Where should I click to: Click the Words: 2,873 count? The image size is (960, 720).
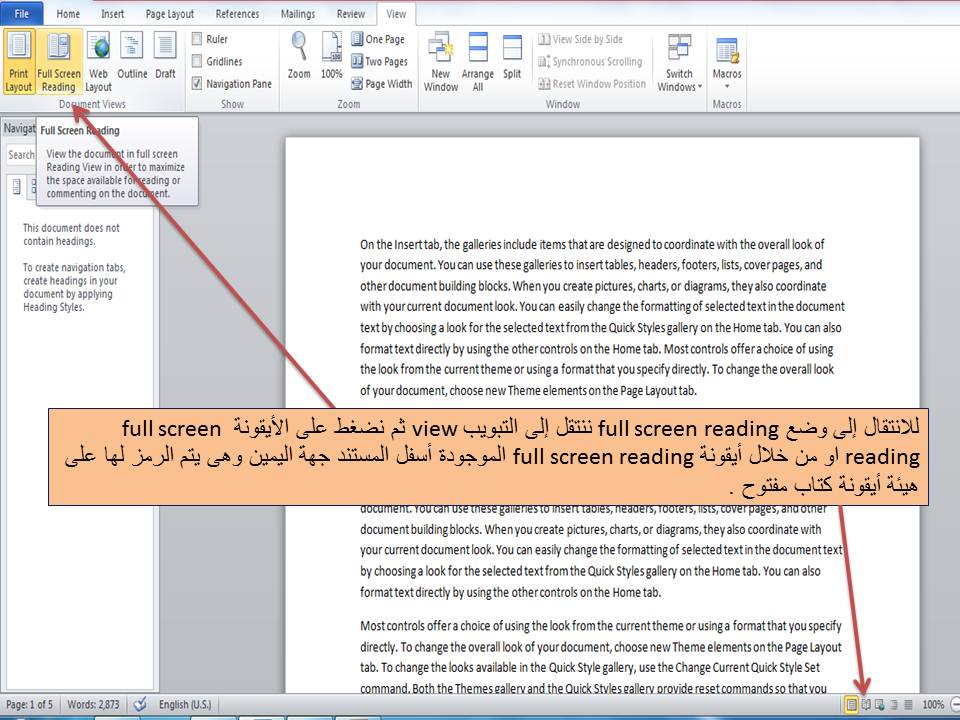click(93, 705)
